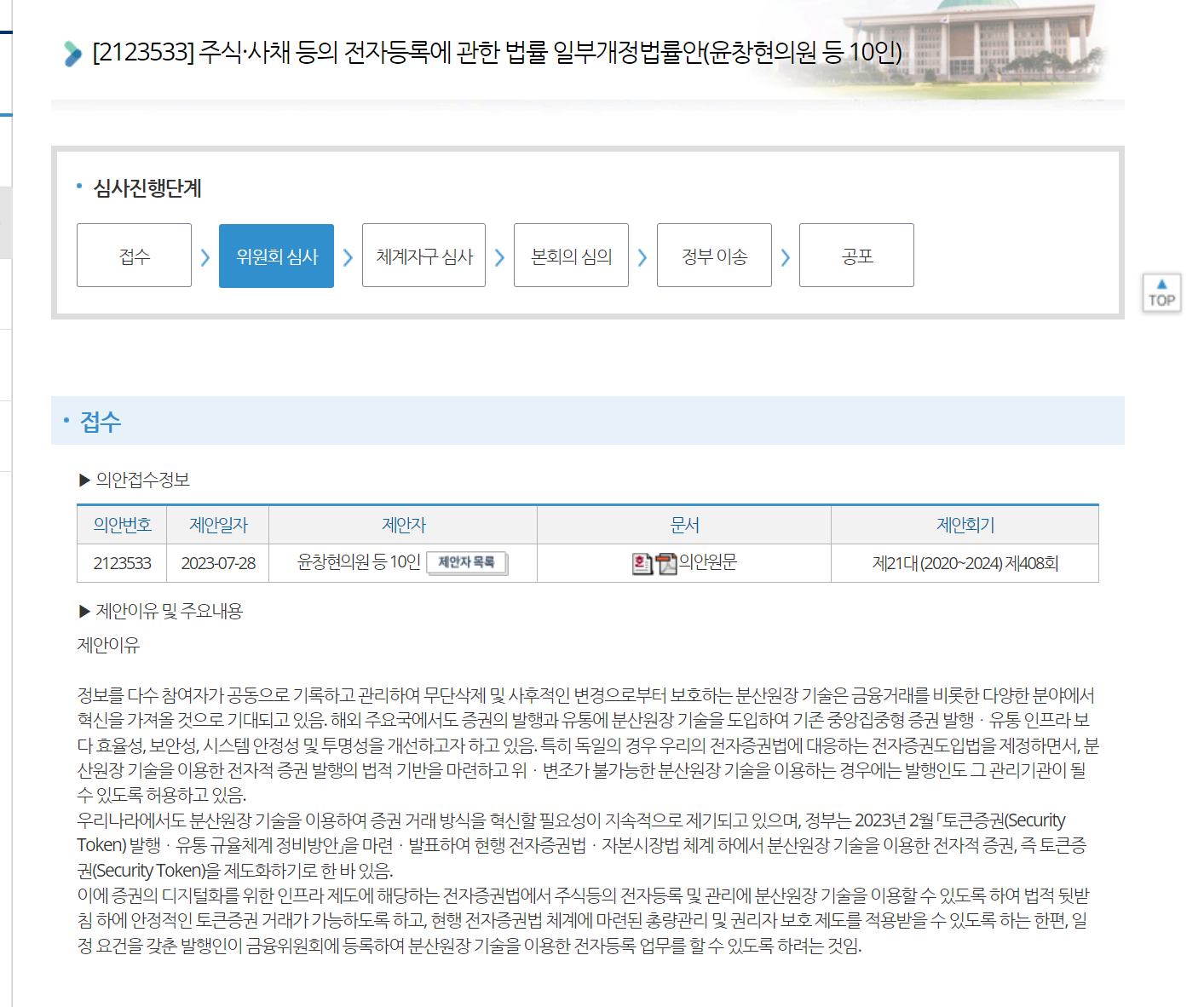Click the 접수 section header bar
The height and width of the screenshot is (1007, 1204).
(x=587, y=421)
